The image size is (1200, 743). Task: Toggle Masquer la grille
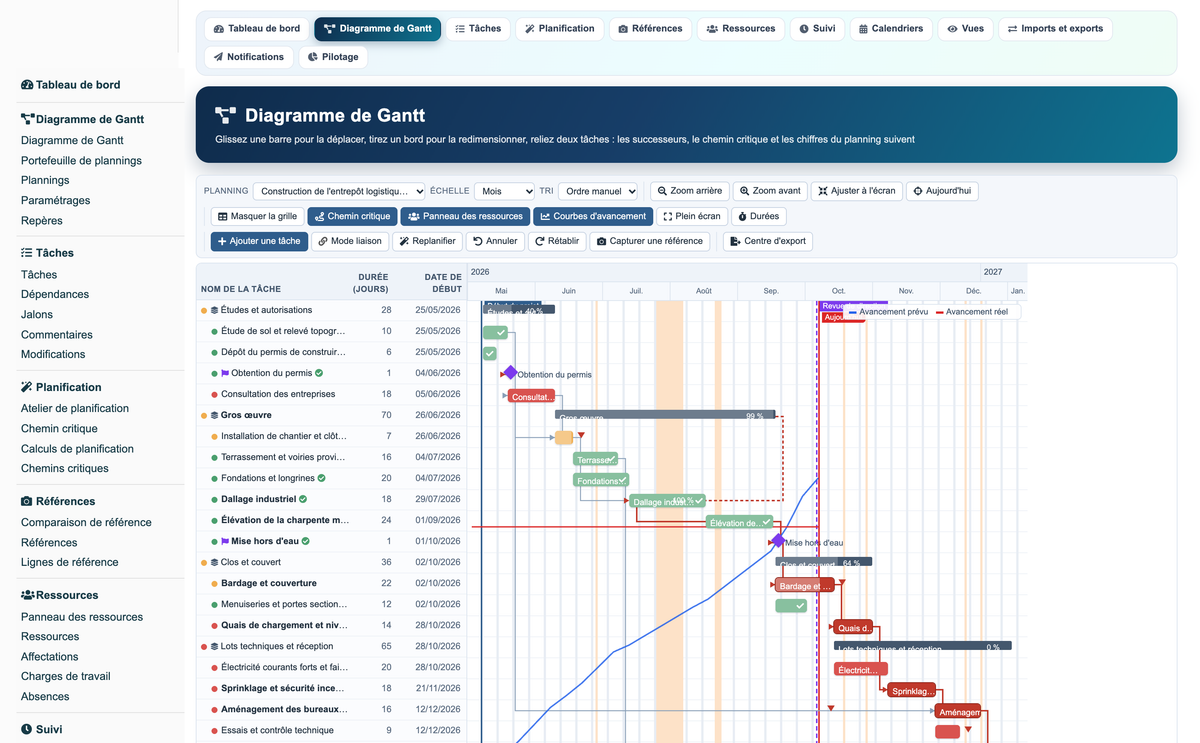click(x=257, y=216)
